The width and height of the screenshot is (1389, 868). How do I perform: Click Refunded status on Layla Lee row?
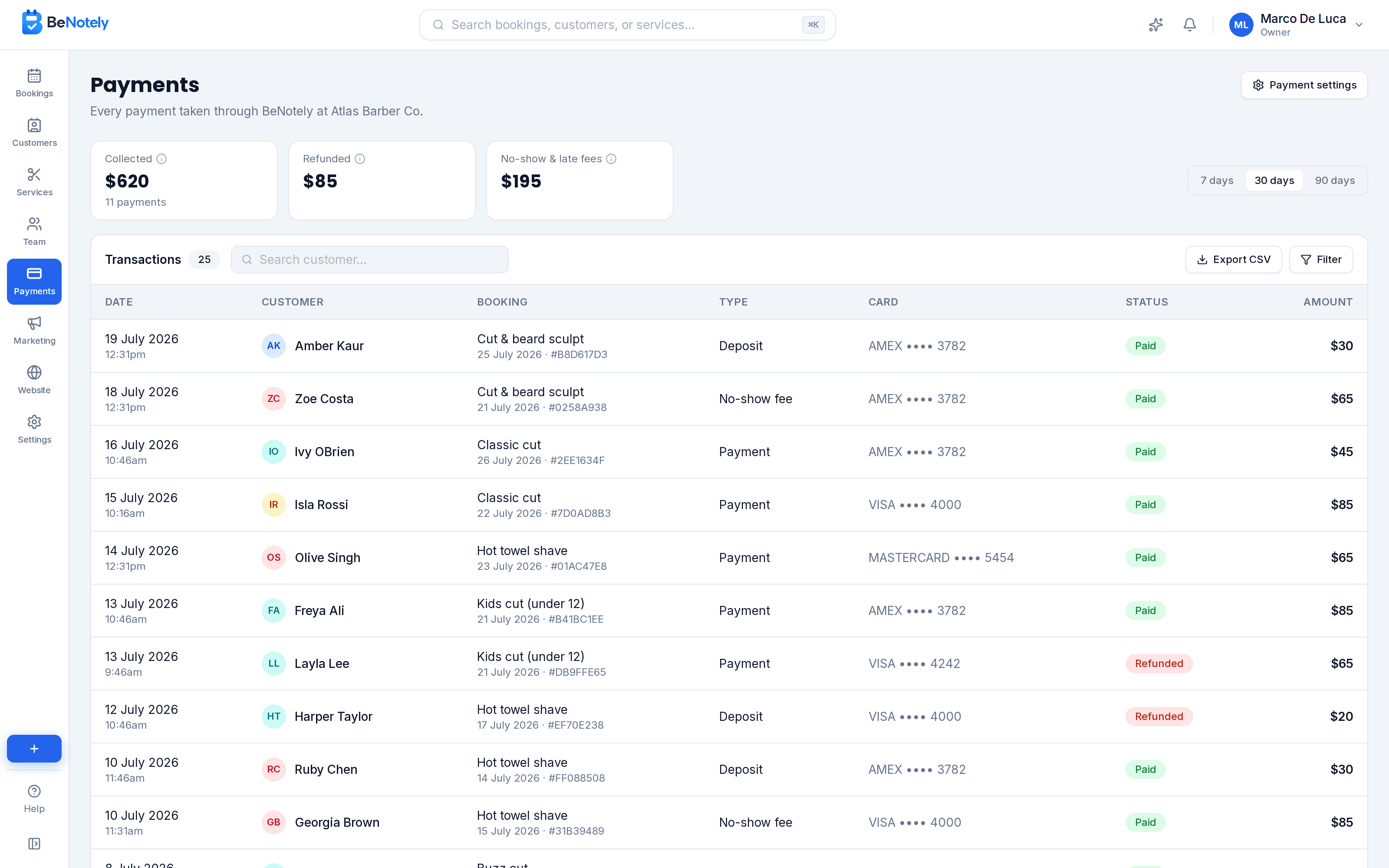(x=1159, y=663)
